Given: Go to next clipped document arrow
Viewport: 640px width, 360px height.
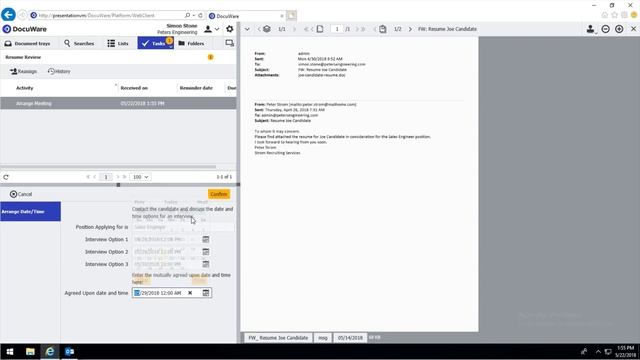Looking at the screenshot, I should [x=410, y=29].
